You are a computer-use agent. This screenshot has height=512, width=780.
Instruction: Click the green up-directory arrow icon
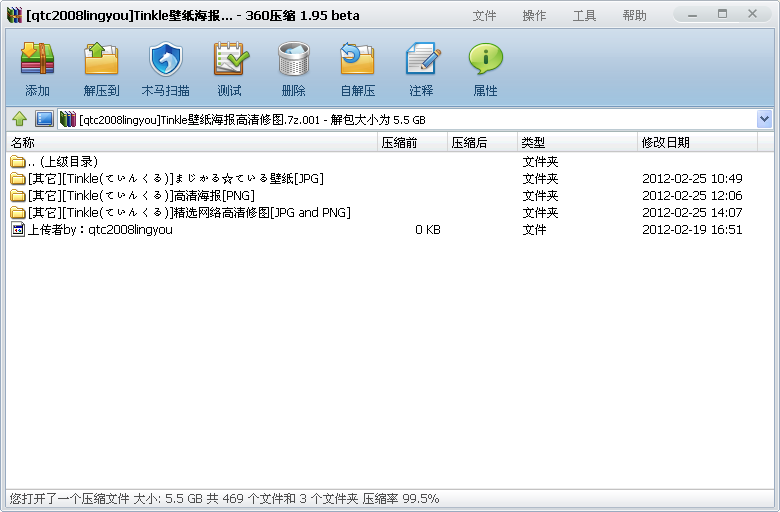[19, 119]
